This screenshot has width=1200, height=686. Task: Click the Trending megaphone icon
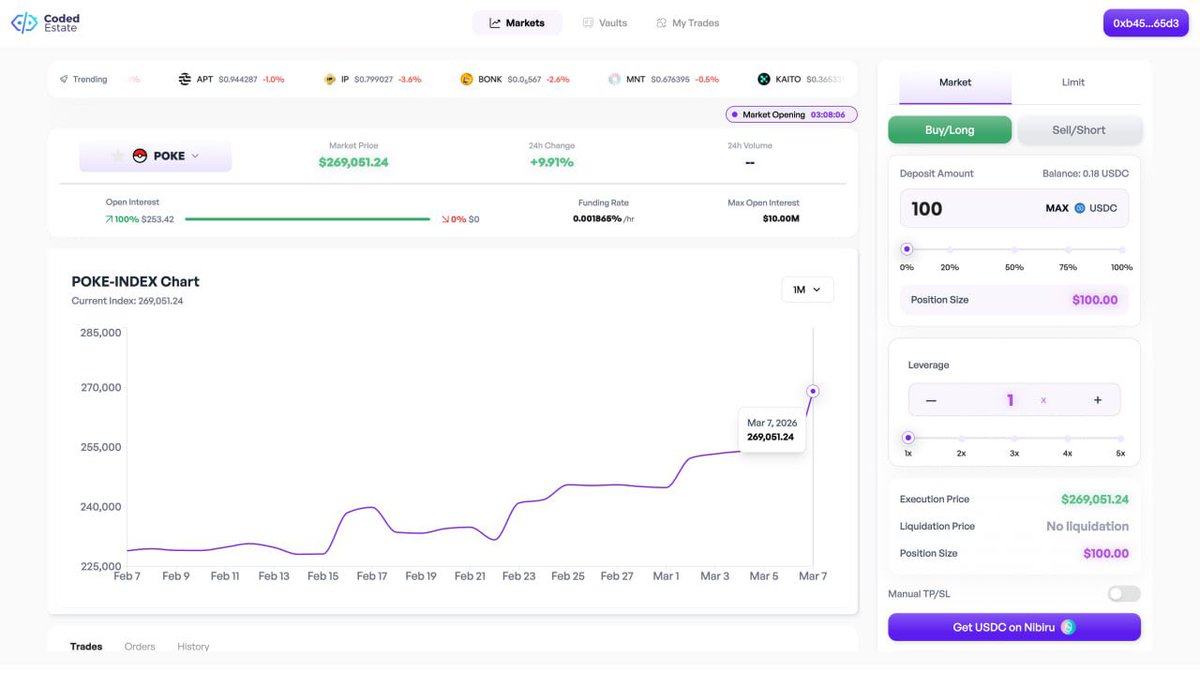(x=63, y=79)
